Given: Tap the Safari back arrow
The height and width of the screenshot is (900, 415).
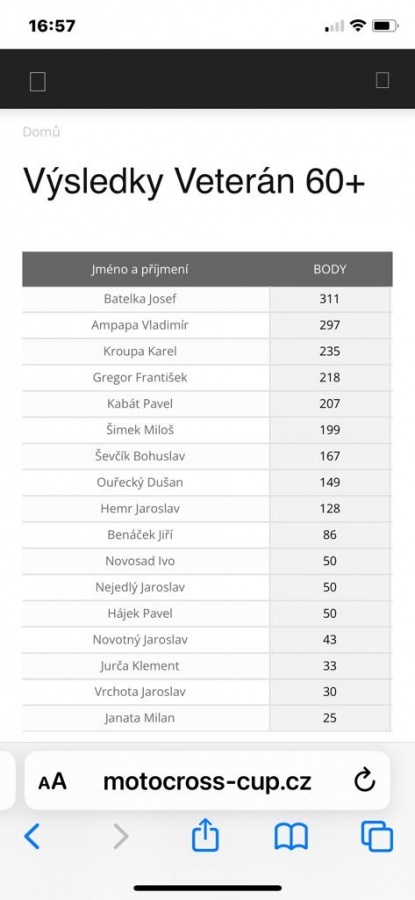Looking at the screenshot, I should pyautogui.click(x=32, y=836).
